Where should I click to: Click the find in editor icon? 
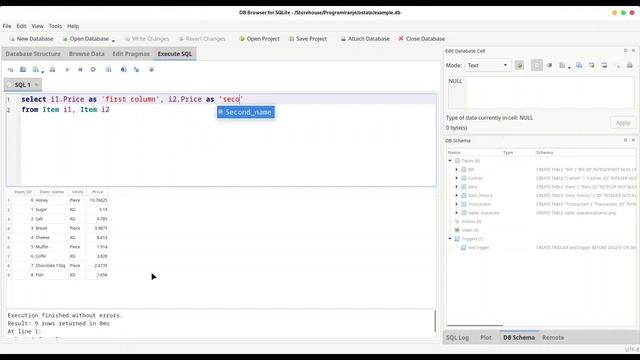click(x=123, y=70)
